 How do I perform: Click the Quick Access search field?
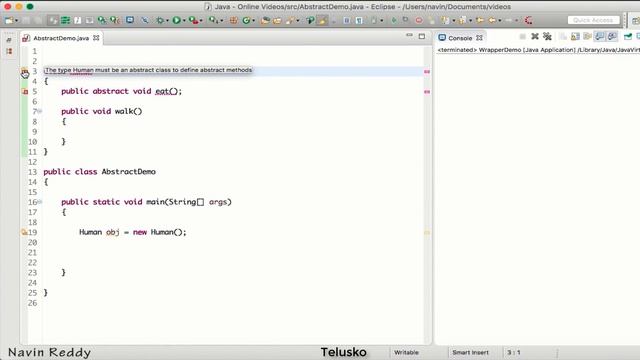[x=593, y=20]
